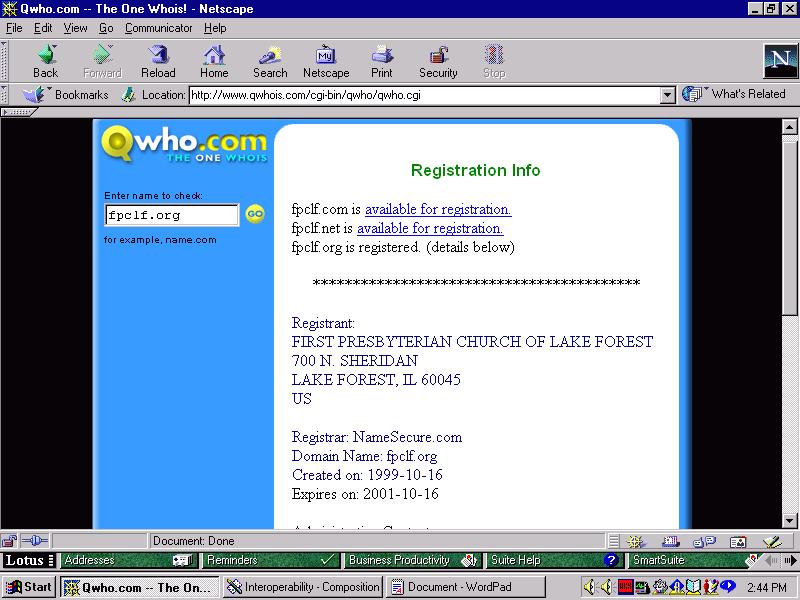800x600 pixels.
Task: Open the Windows Start menu
Action: pos(29,587)
